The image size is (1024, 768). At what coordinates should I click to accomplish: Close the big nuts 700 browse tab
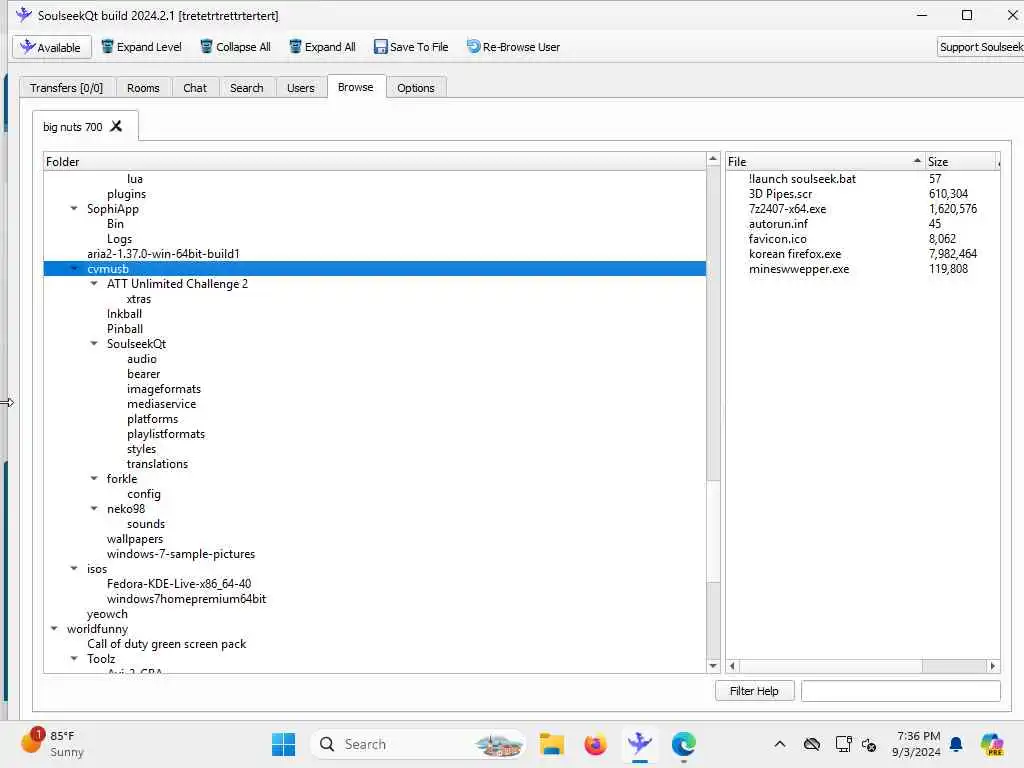116,126
